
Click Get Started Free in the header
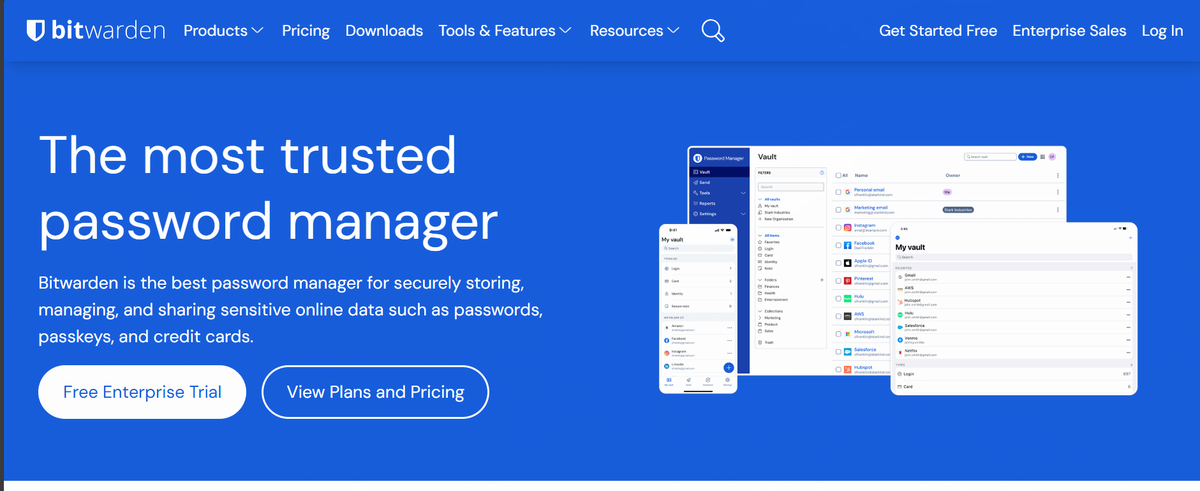[938, 31]
